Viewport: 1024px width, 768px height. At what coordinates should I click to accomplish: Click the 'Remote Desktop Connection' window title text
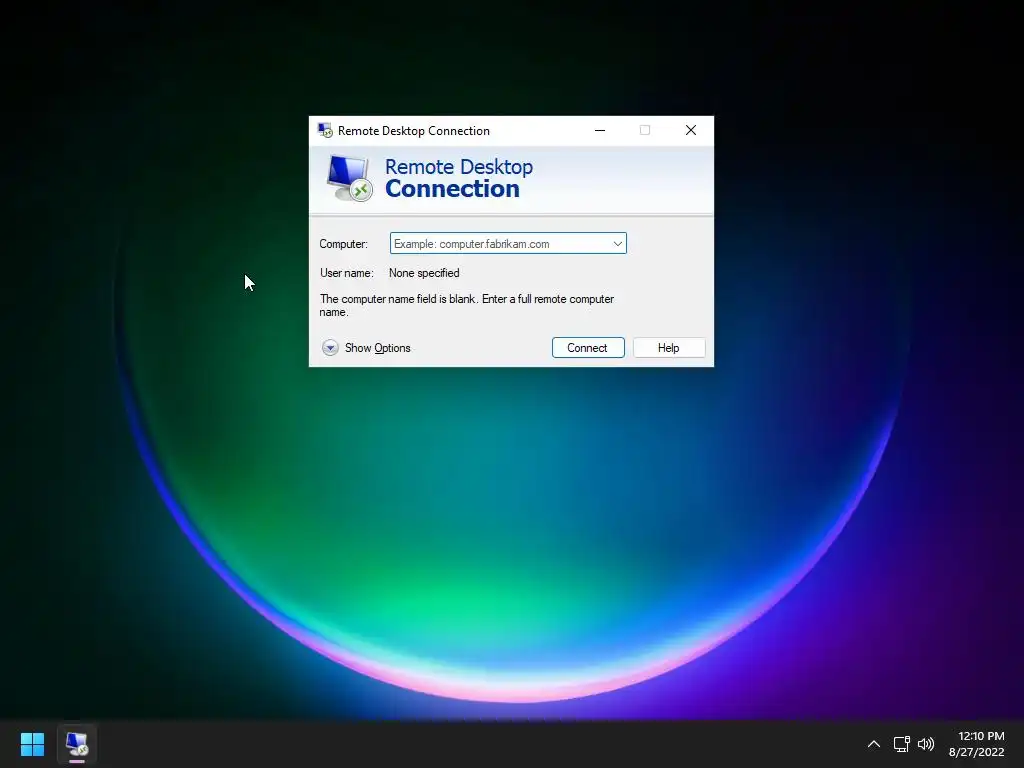[413, 131]
